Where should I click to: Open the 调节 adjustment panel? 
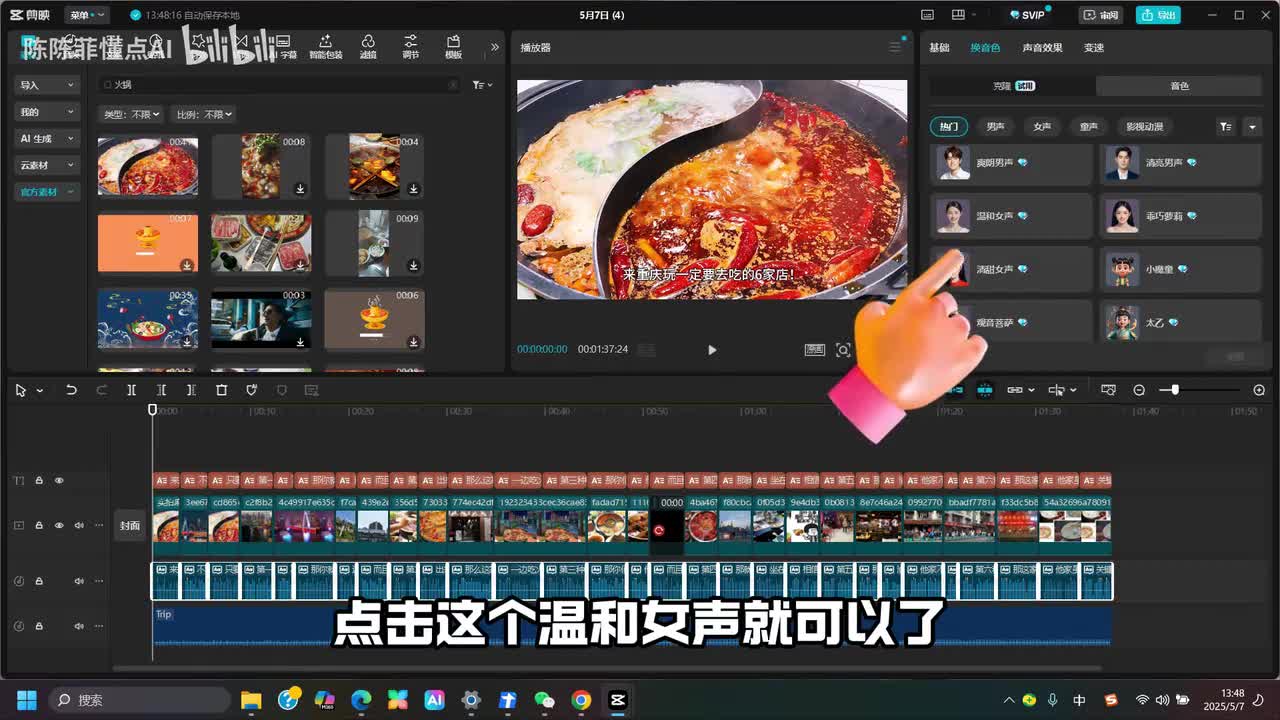(x=410, y=46)
